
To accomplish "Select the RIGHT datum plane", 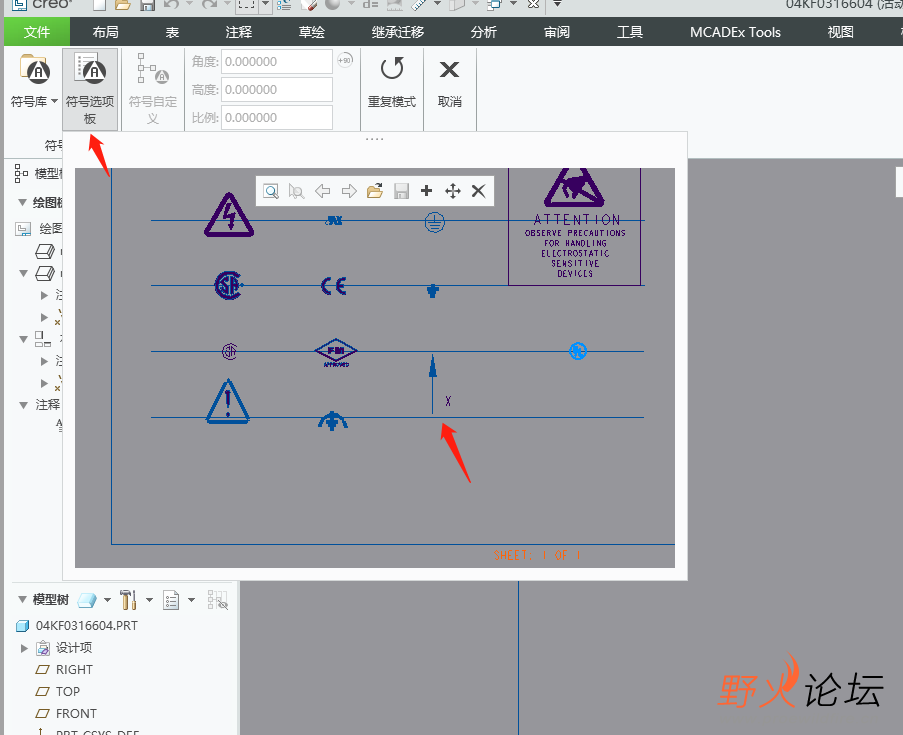I will (x=74, y=669).
